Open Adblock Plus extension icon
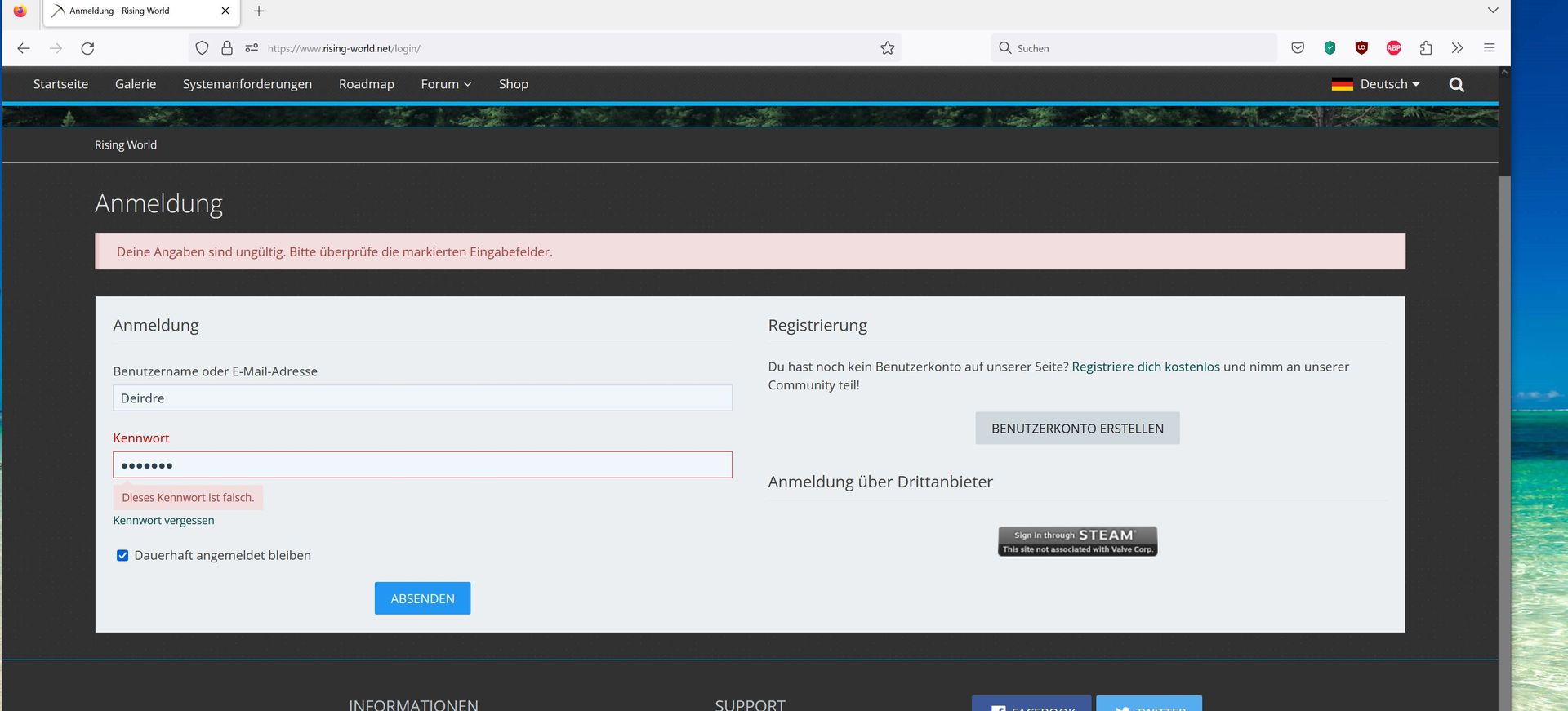1568x711 pixels. 1393,48
